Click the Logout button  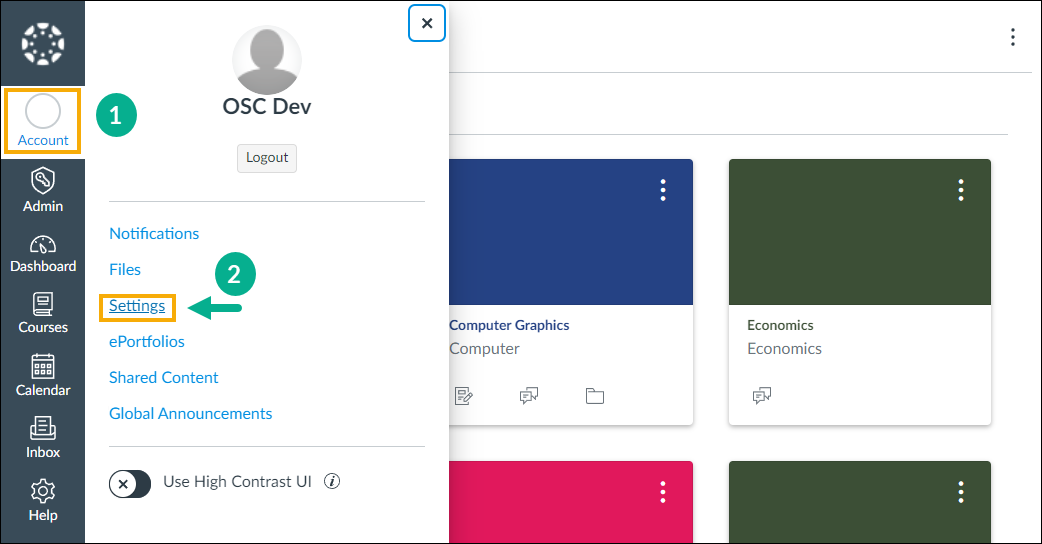coord(267,157)
